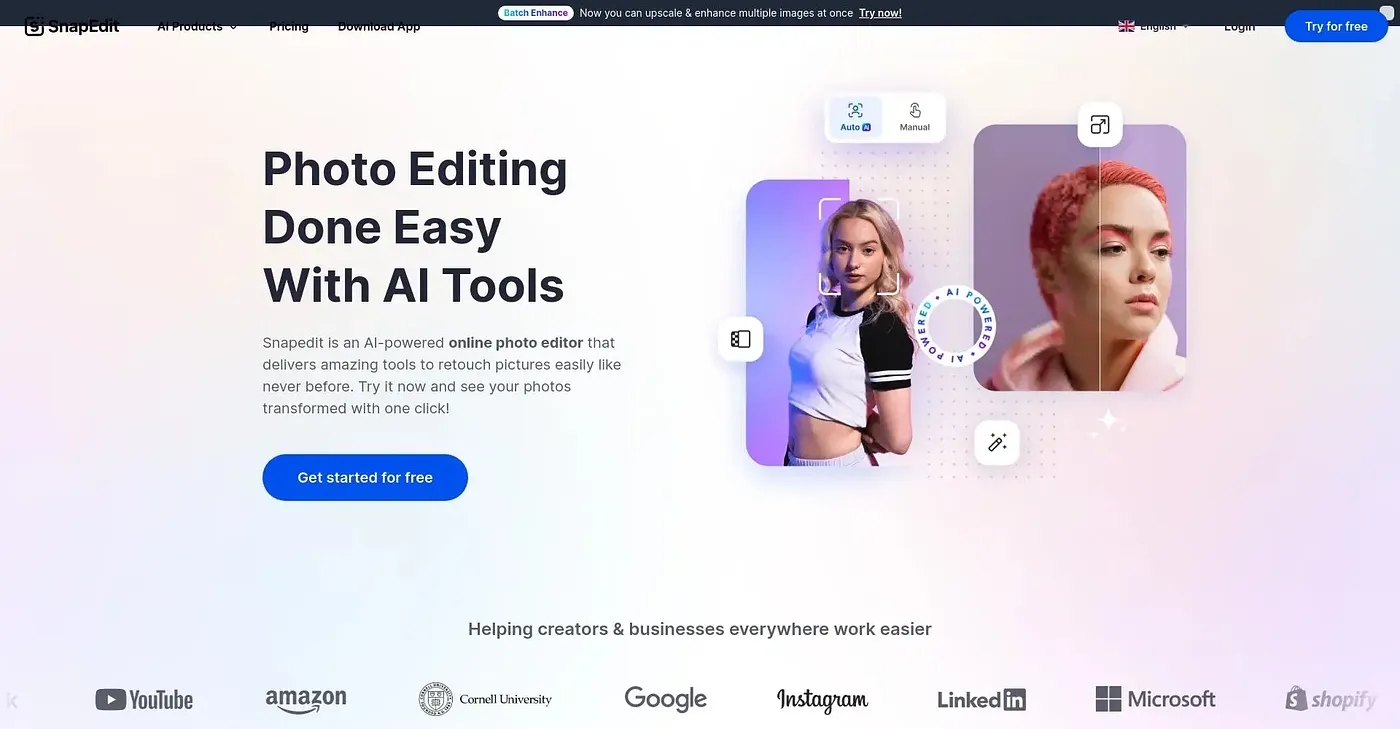
Task: Click 'Get started for free' button
Action: [x=365, y=478]
